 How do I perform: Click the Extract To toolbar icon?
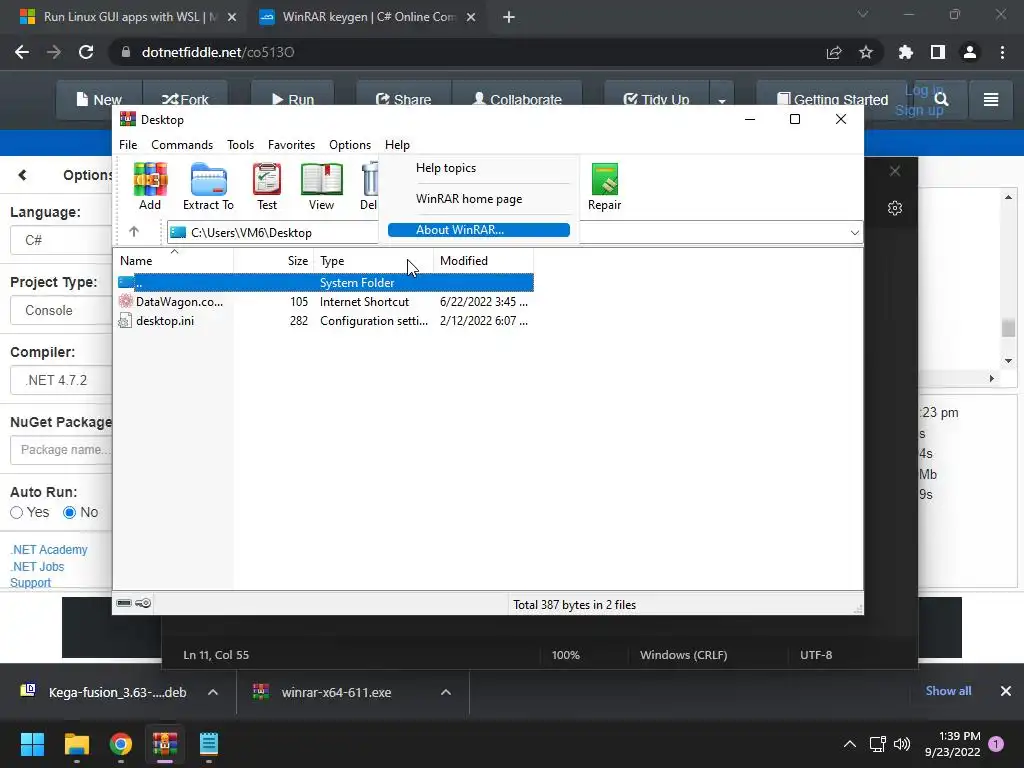(x=208, y=186)
